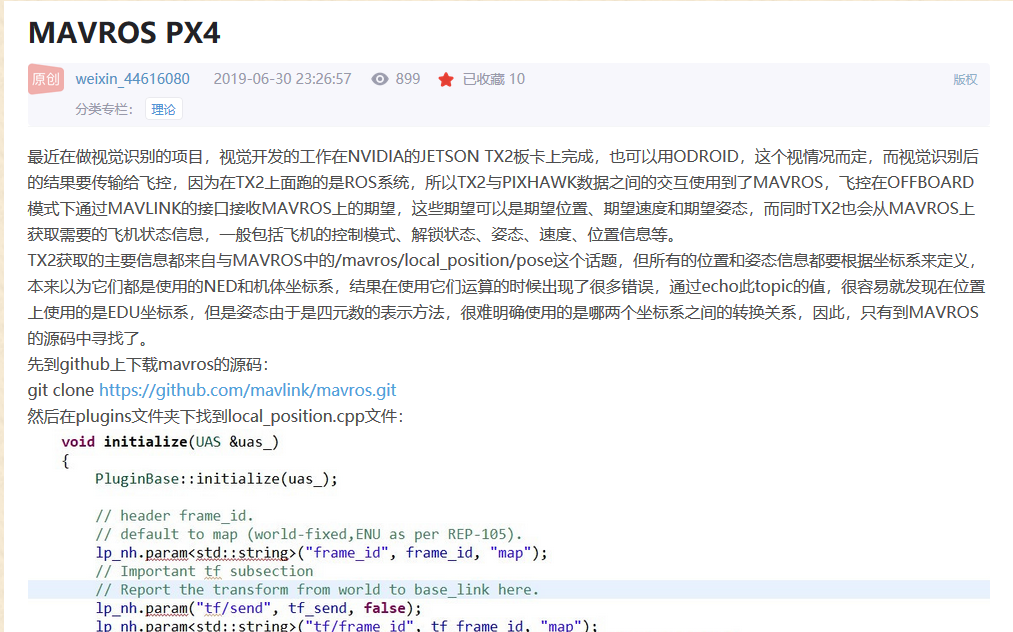The image size is (1013, 632).
Task: Click the view count 899
Action: pyautogui.click(x=408, y=79)
